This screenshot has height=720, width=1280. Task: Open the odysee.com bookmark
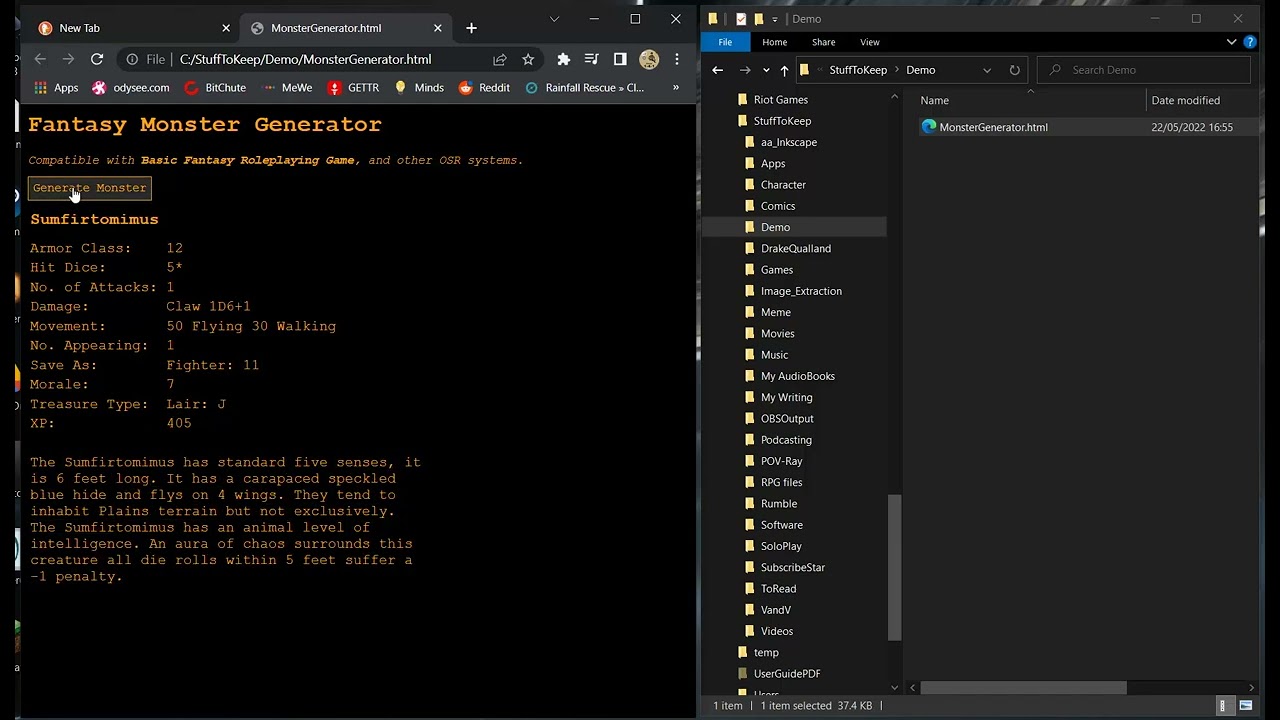131,88
